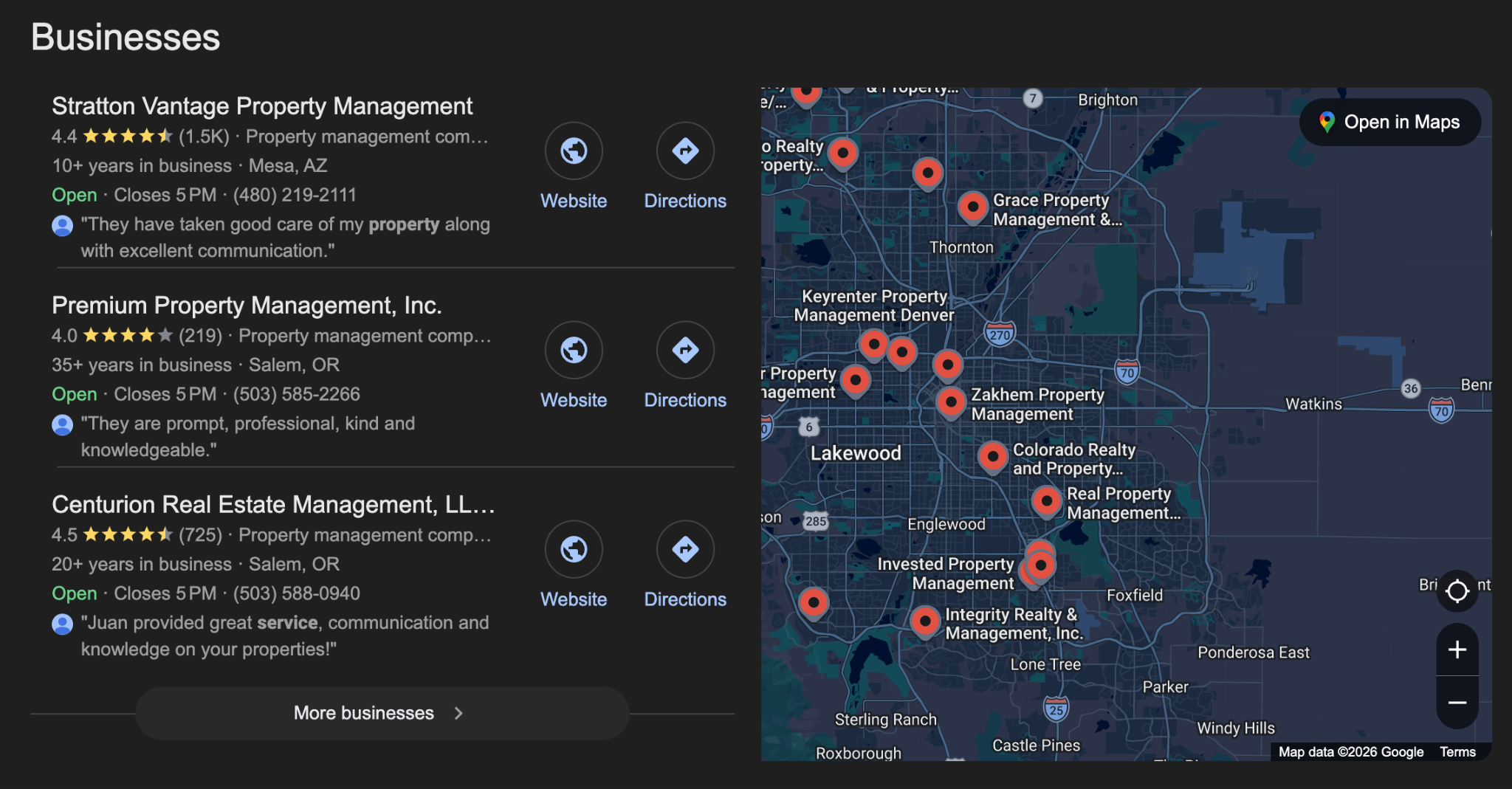Click the US 285 highway shield
This screenshot has width=1512, height=789.
815,521
